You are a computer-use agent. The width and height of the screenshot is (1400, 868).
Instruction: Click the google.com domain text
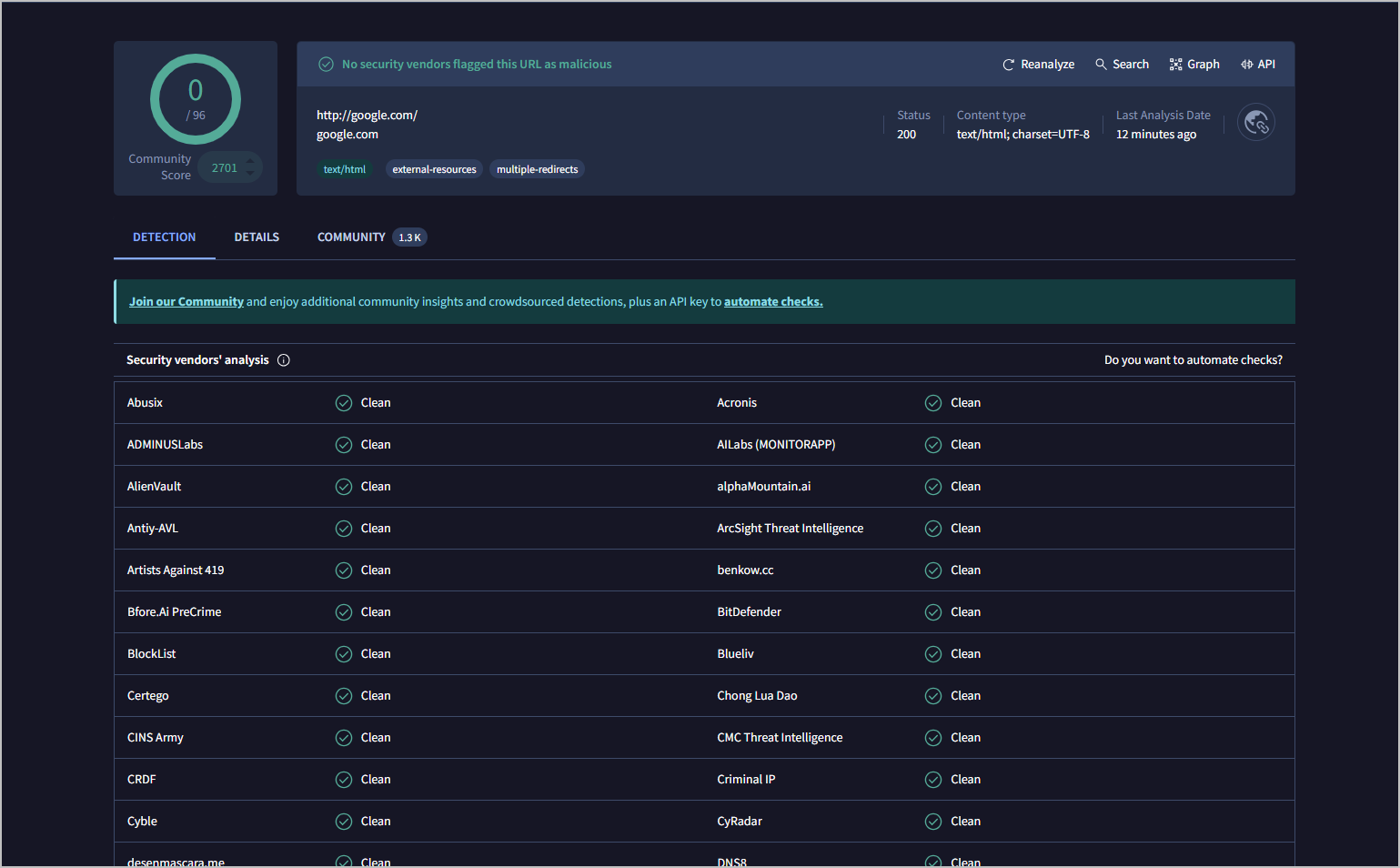pyautogui.click(x=347, y=135)
